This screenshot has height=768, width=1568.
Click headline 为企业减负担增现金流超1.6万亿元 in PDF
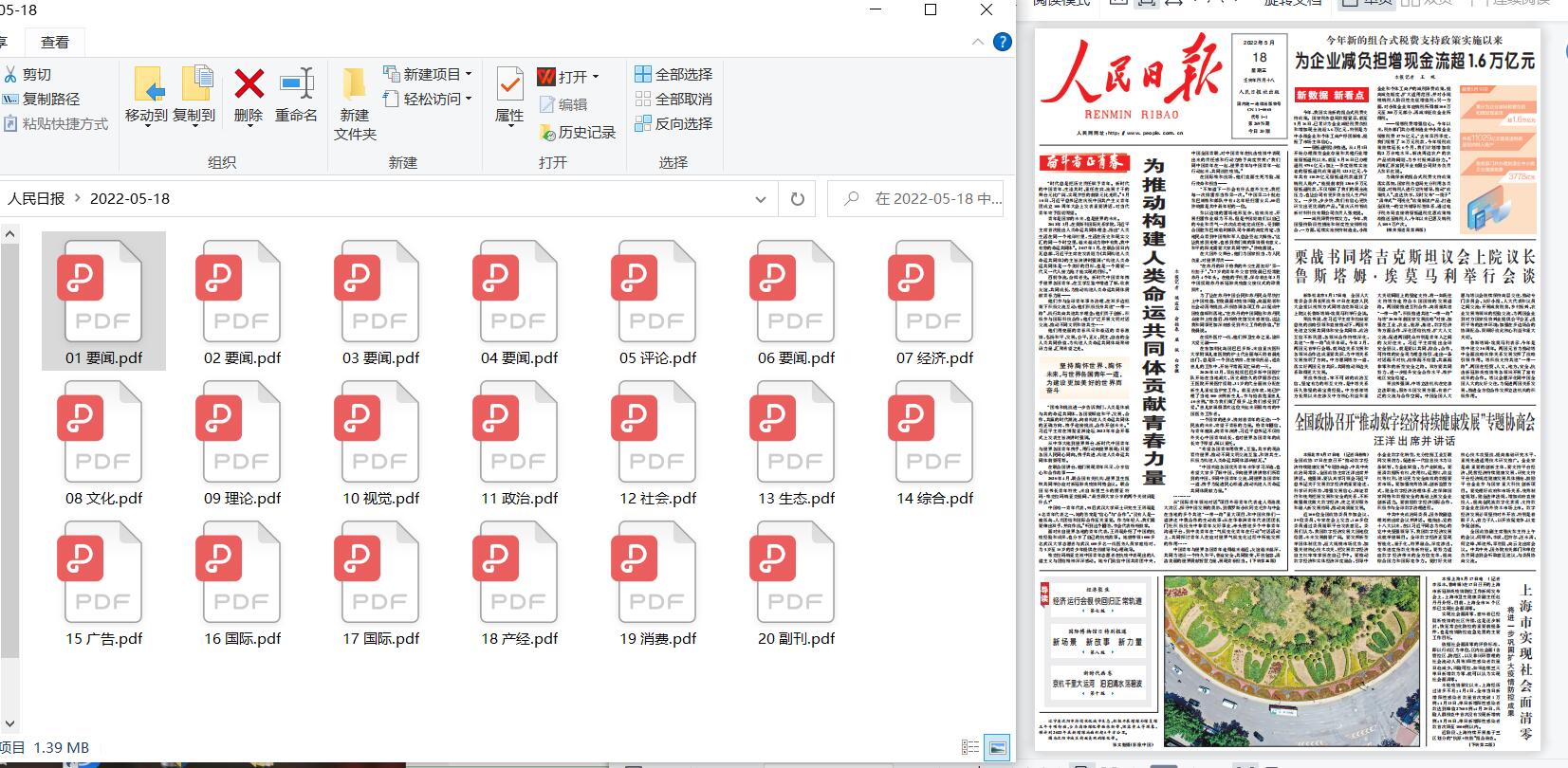click(x=1414, y=61)
